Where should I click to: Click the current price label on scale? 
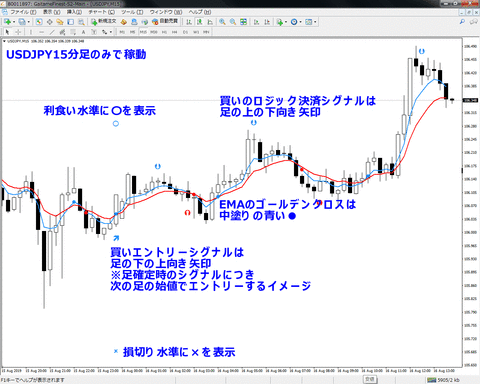click(x=471, y=100)
